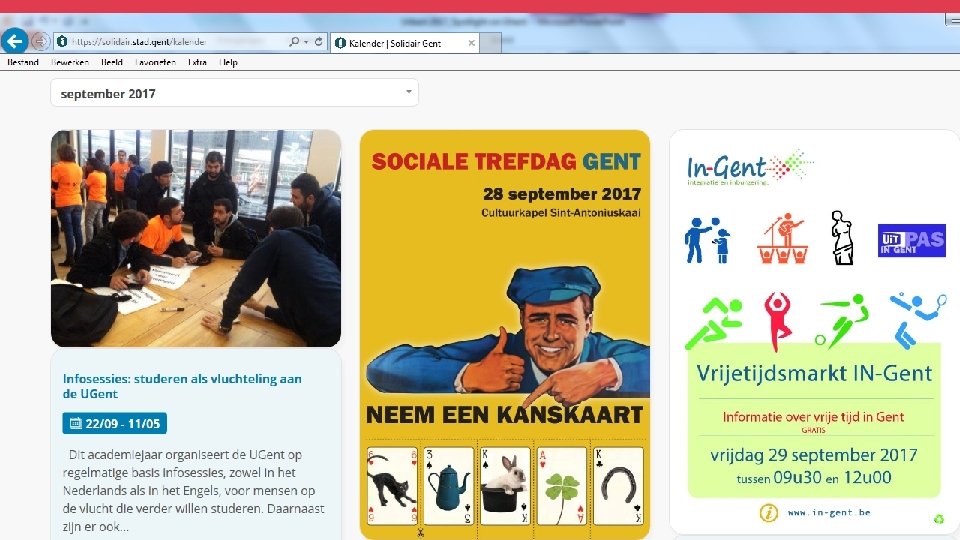Open the address bar search dropdown arrow
Image resolution: width=960 pixels, height=540 pixels.
306,42
